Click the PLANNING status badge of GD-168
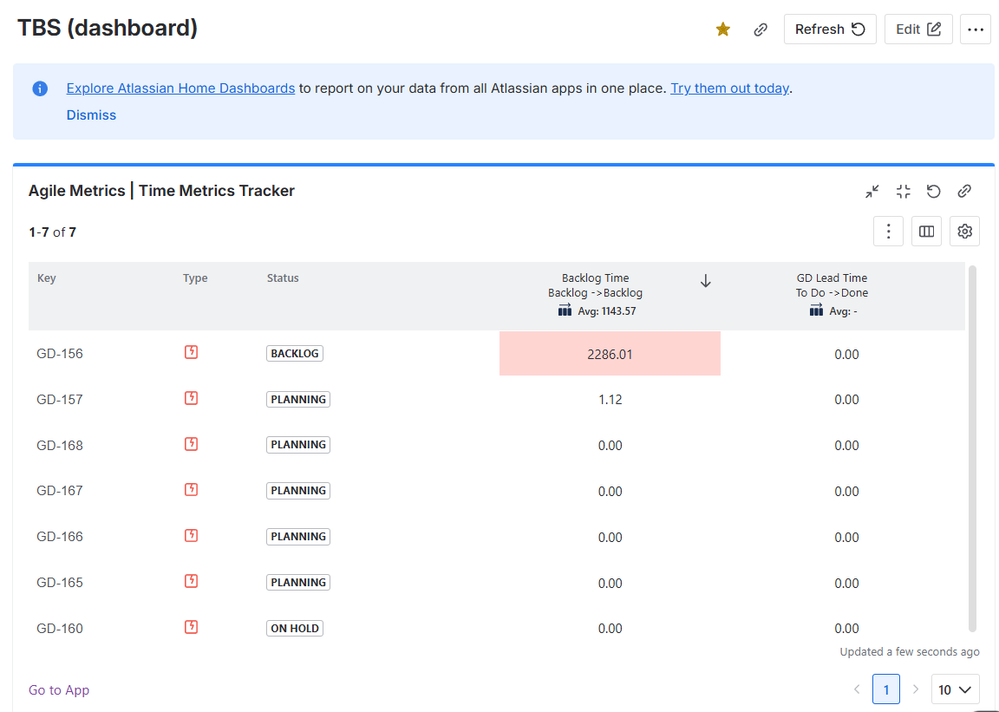Viewport: 999px width, 712px height. click(x=298, y=445)
